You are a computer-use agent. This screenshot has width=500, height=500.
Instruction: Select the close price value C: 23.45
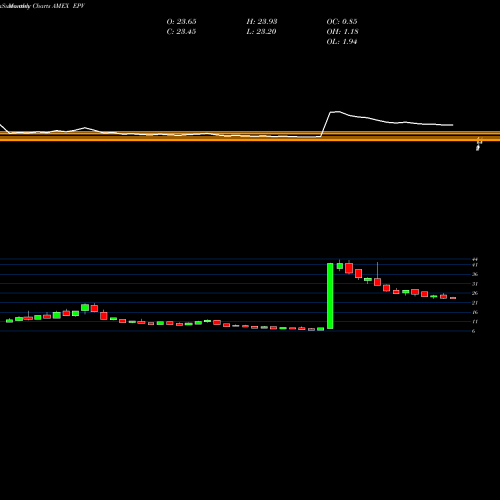(x=181, y=32)
